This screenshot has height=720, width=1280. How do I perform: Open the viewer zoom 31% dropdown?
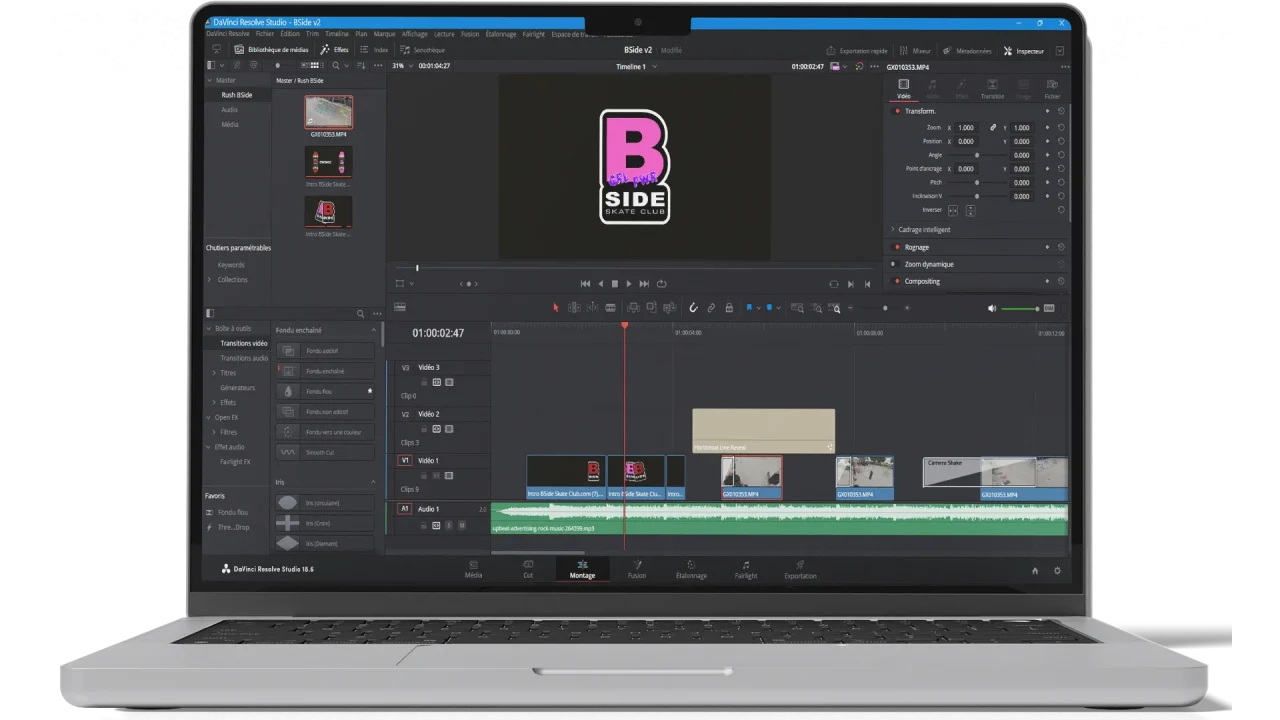coord(403,66)
